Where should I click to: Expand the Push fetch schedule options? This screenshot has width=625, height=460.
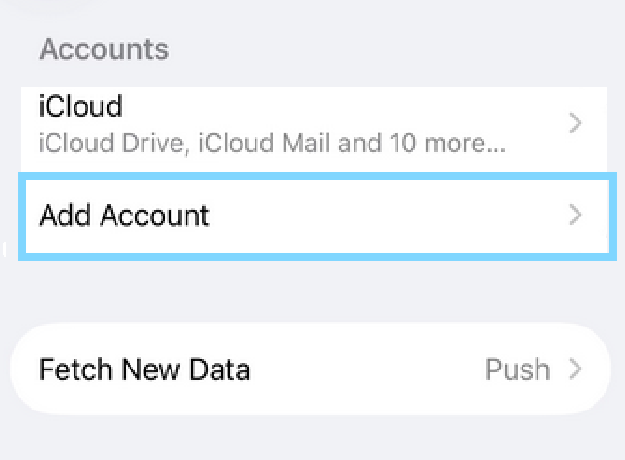[x=575, y=369]
